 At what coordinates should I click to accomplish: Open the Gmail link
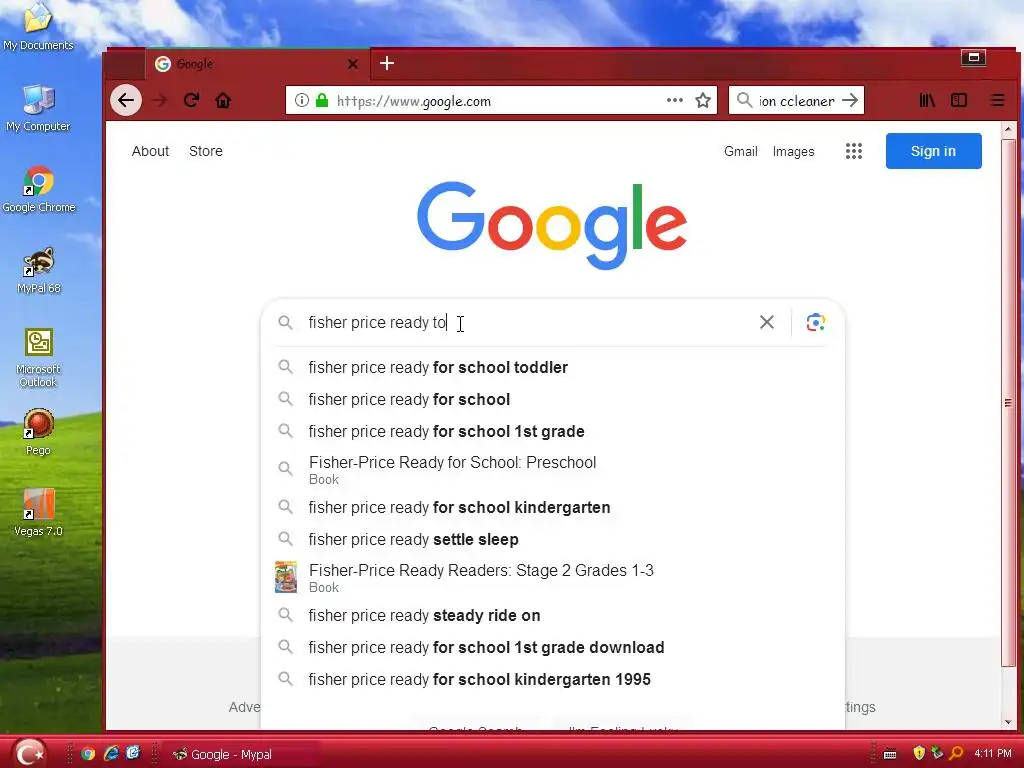(741, 152)
